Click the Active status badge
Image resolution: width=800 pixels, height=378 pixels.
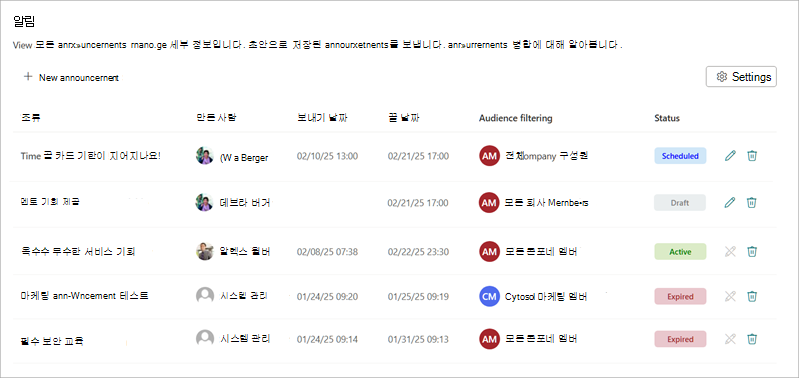click(680, 251)
